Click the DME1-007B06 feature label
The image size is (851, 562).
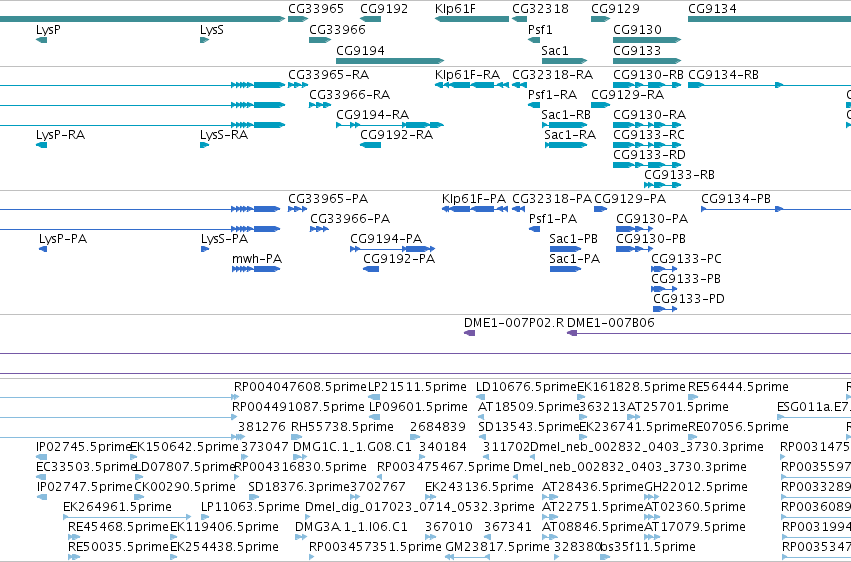[x=611, y=323]
